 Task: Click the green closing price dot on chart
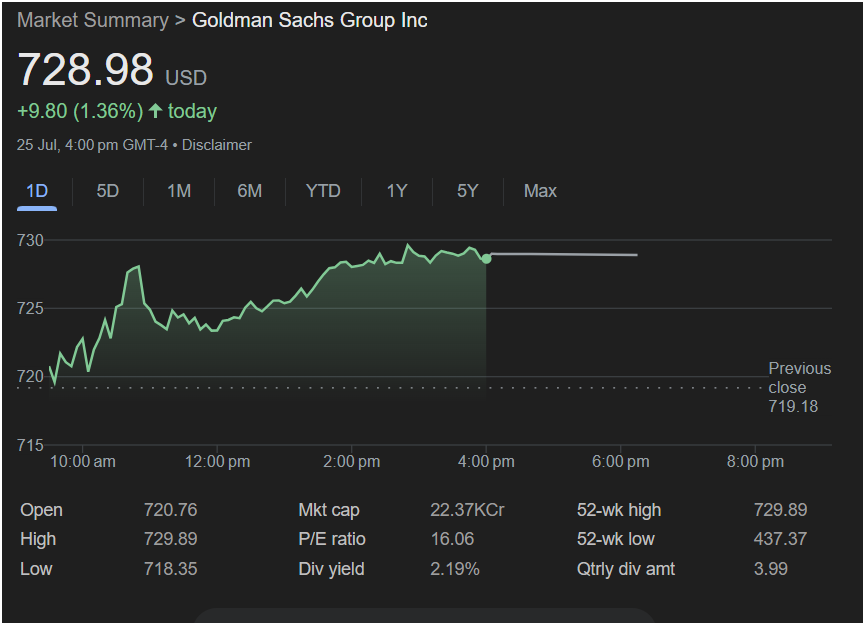pyautogui.click(x=486, y=259)
